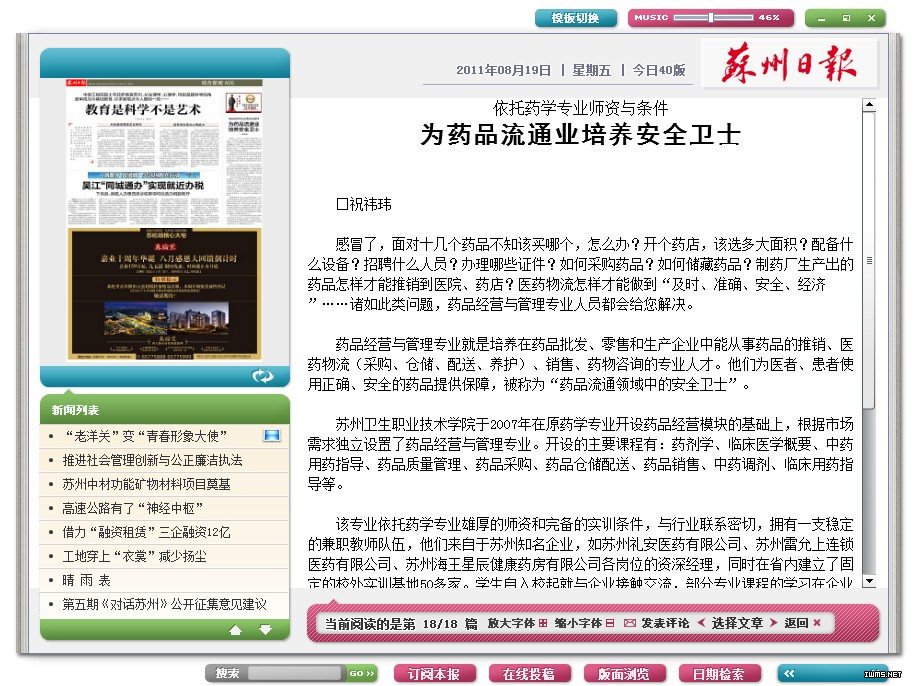Open the newspaper page thumbnail preview

tap(164, 219)
